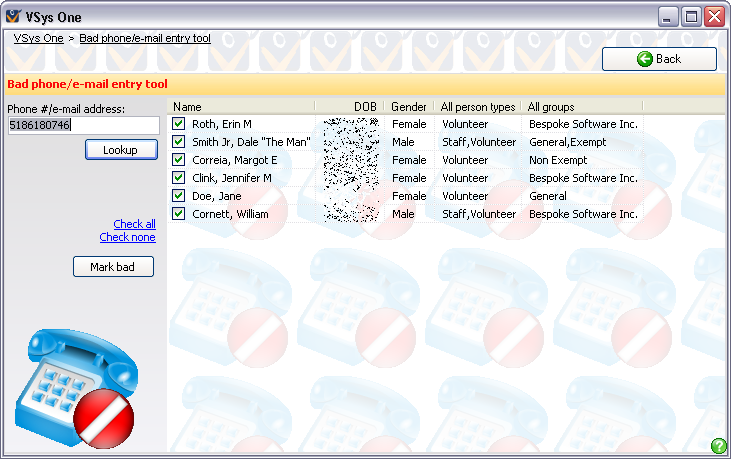Toggle the Clink, Jennifer M checkbox
The height and width of the screenshot is (459, 731).
pos(179,178)
